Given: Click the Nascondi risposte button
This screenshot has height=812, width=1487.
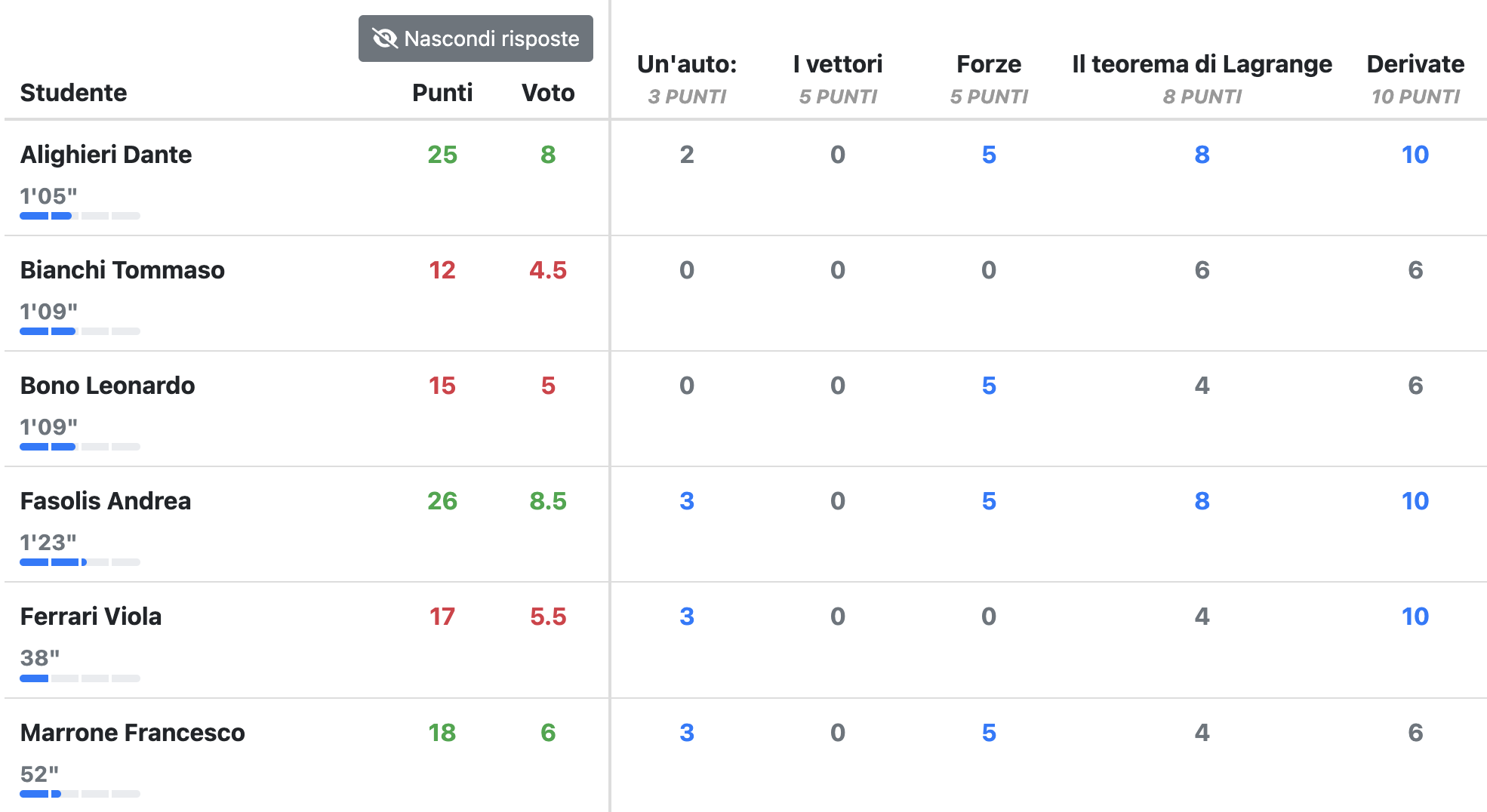Looking at the screenshot, I should (x=476, y=38).
